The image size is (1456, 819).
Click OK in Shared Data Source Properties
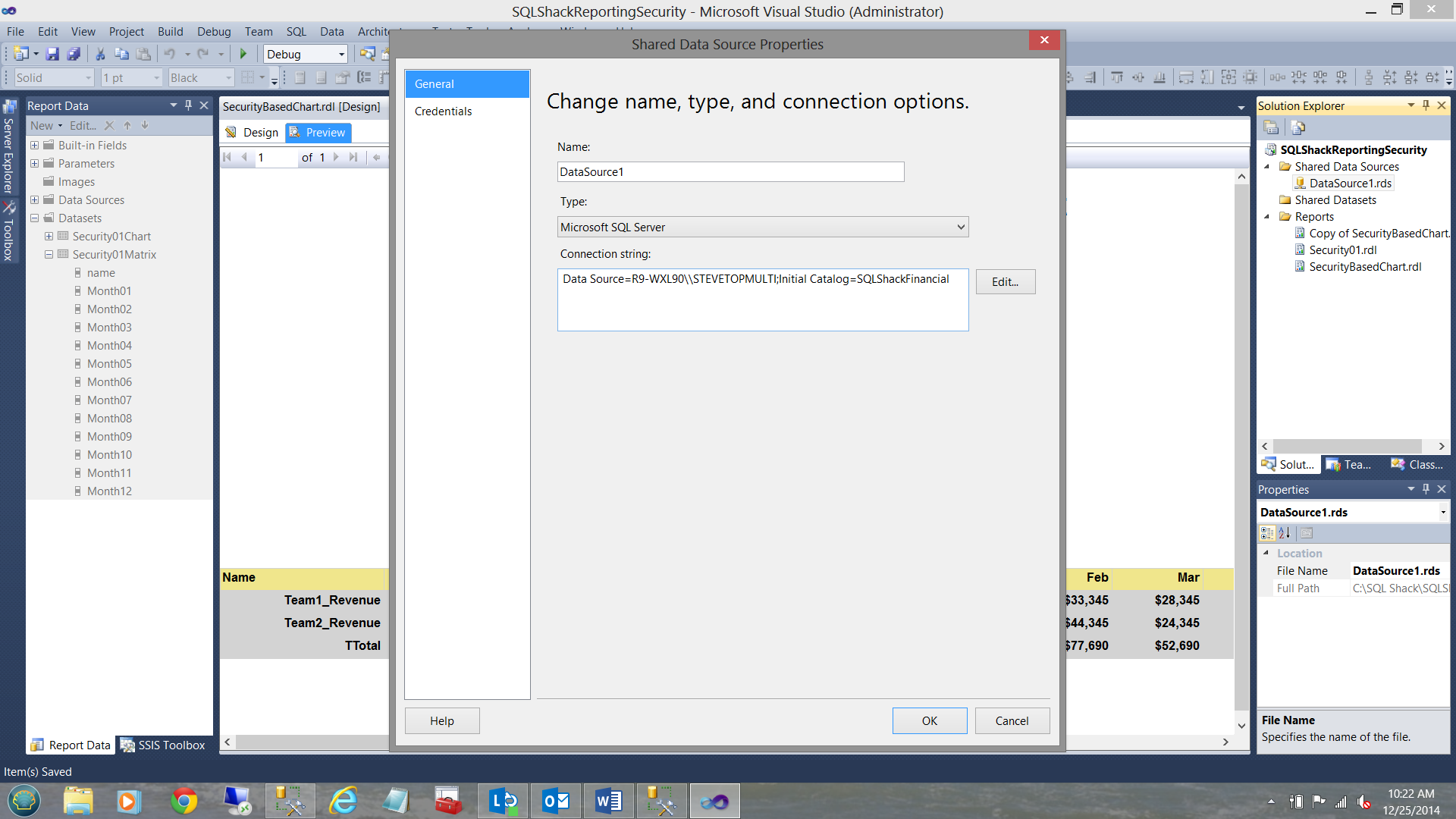[x=929, y=720]
